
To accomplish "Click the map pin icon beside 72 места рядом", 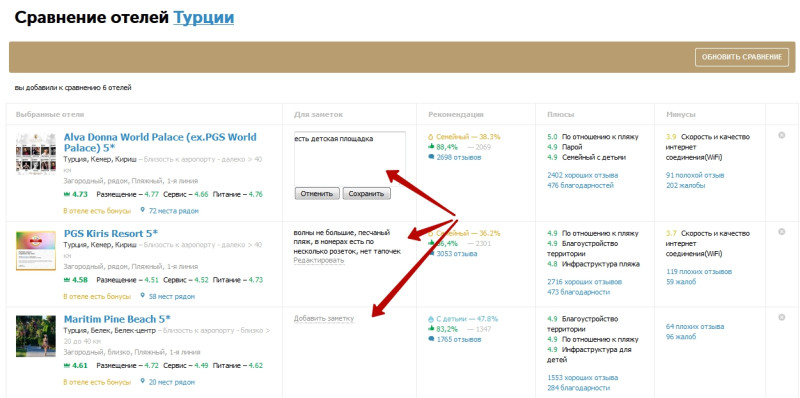I will [143, 210].
